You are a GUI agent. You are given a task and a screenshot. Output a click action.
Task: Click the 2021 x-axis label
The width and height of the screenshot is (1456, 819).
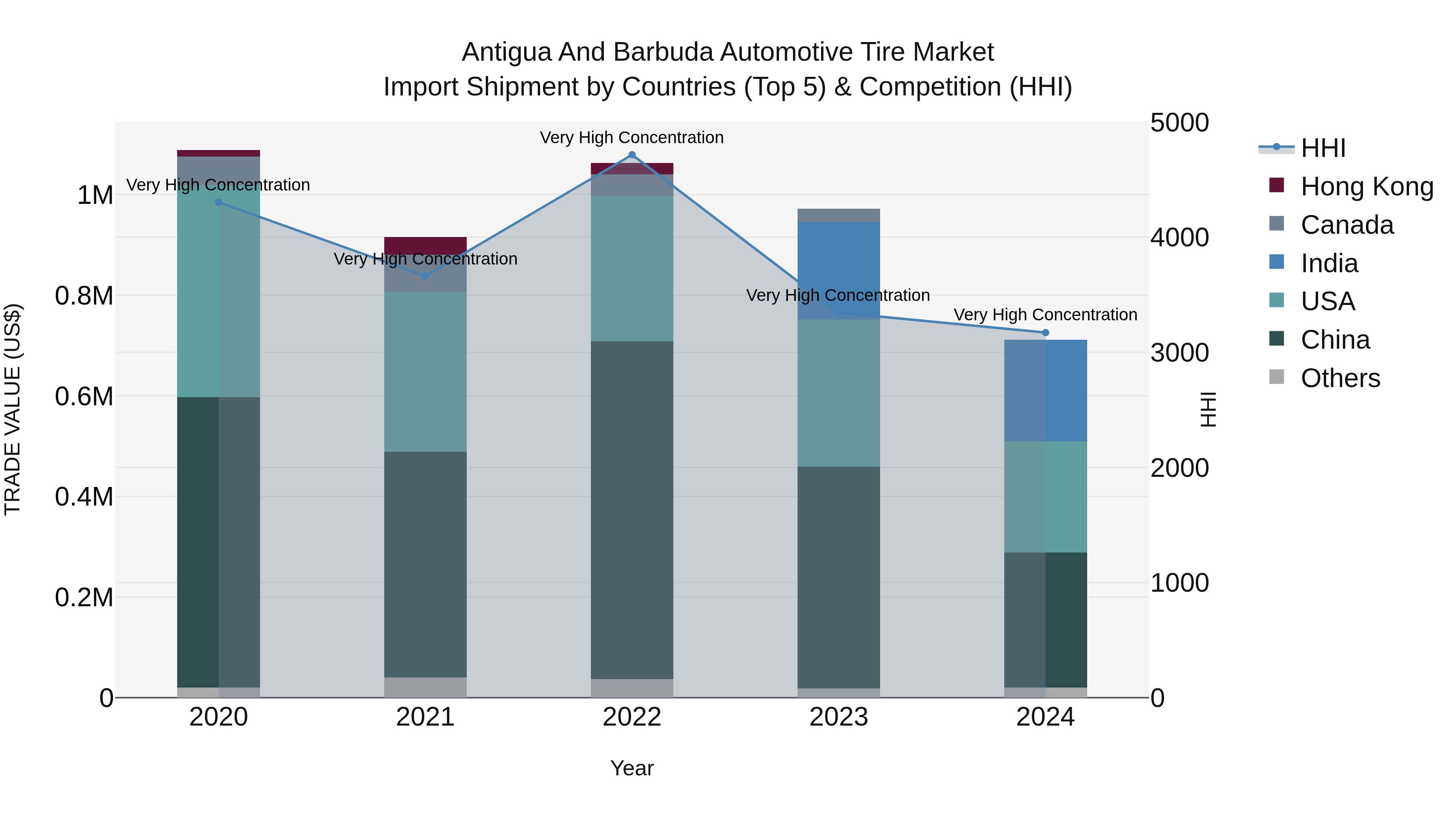click(425, 717)
